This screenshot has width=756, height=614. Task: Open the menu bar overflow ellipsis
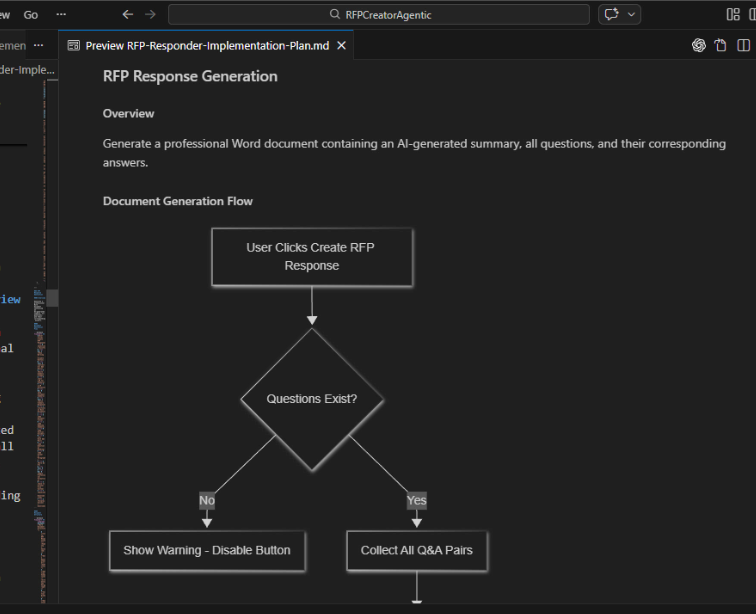[x=62, y=15]
